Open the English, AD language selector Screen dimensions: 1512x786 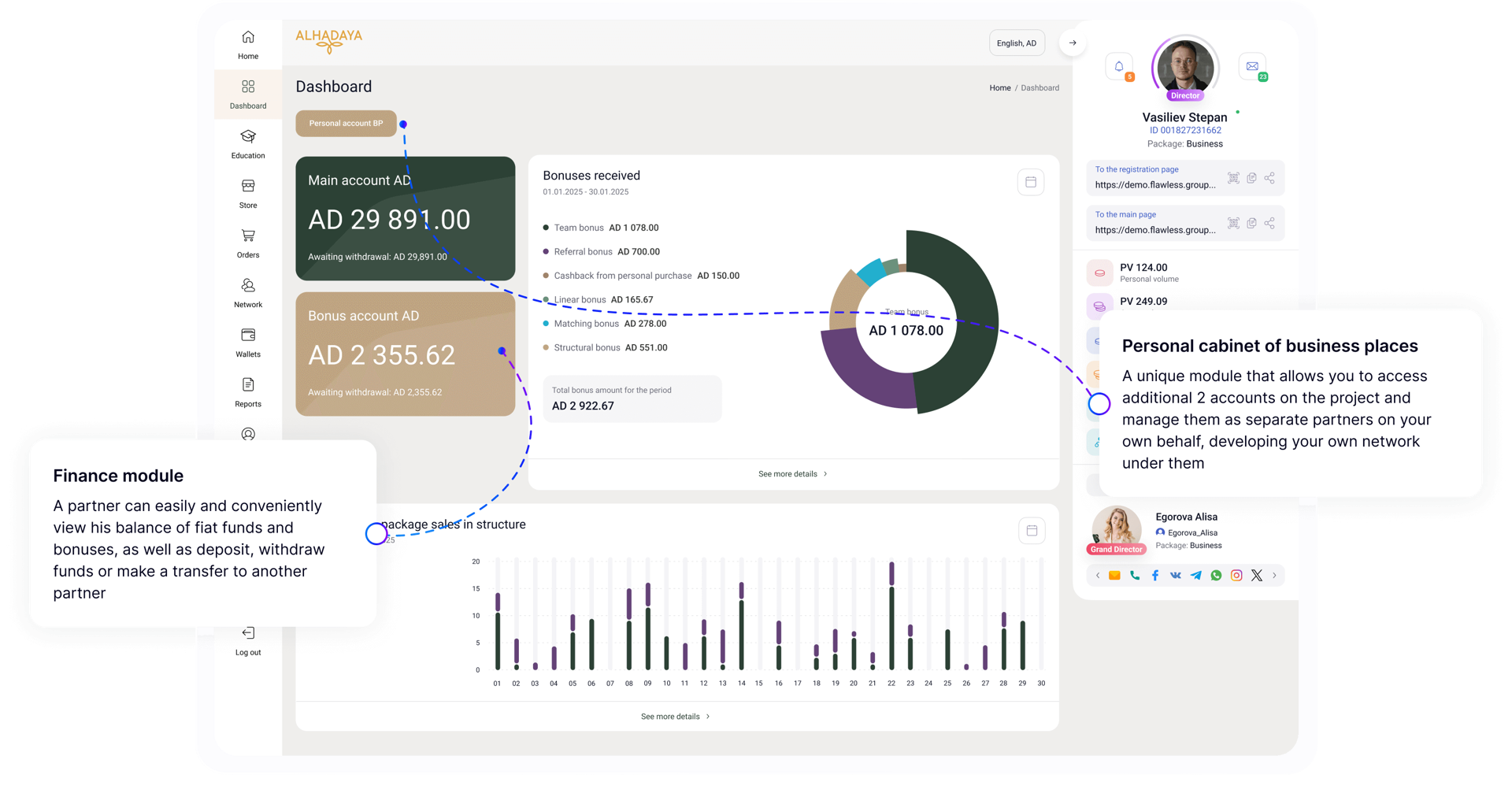1017,43
